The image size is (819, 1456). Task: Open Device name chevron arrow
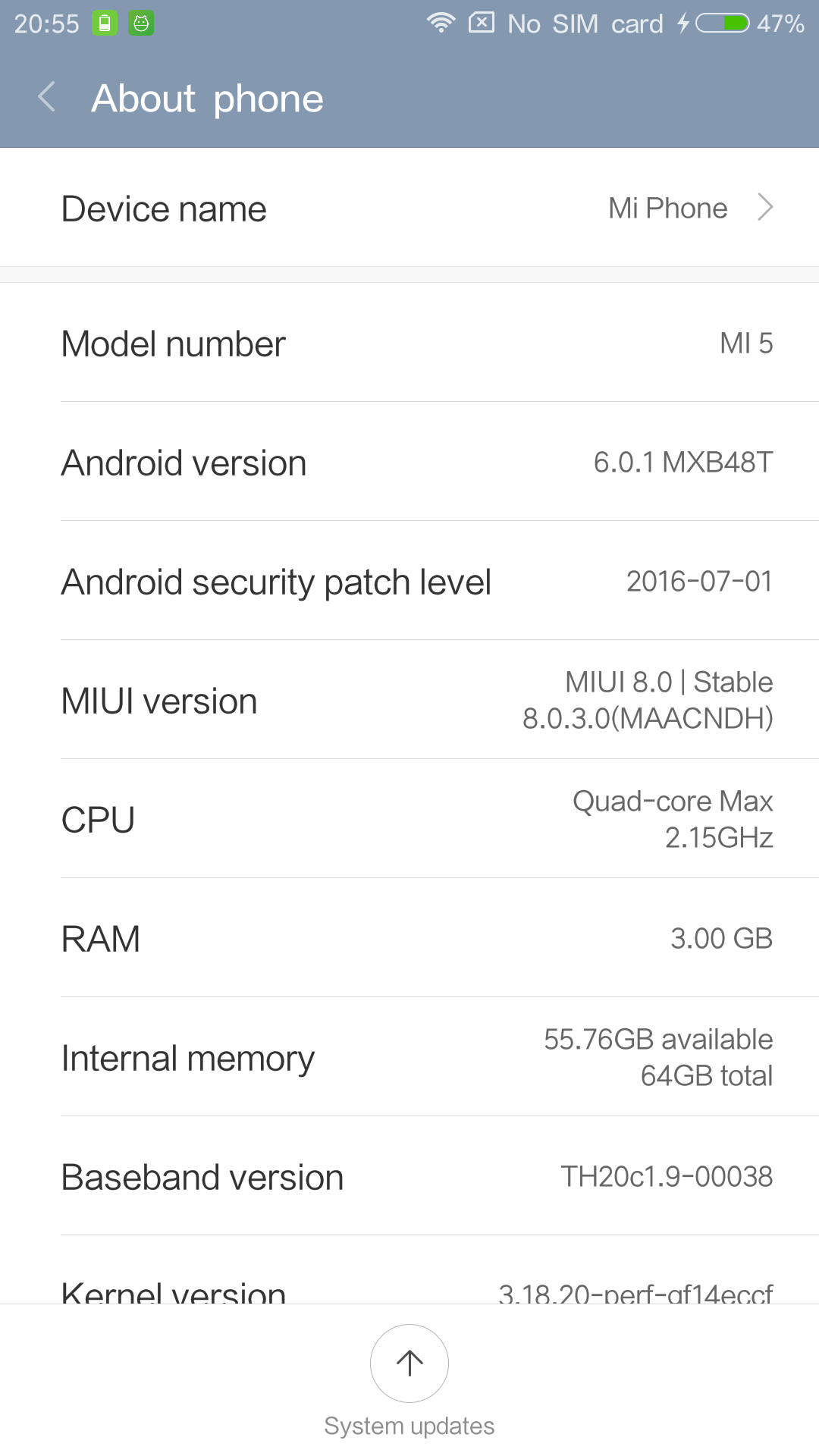tap(766, 208)
